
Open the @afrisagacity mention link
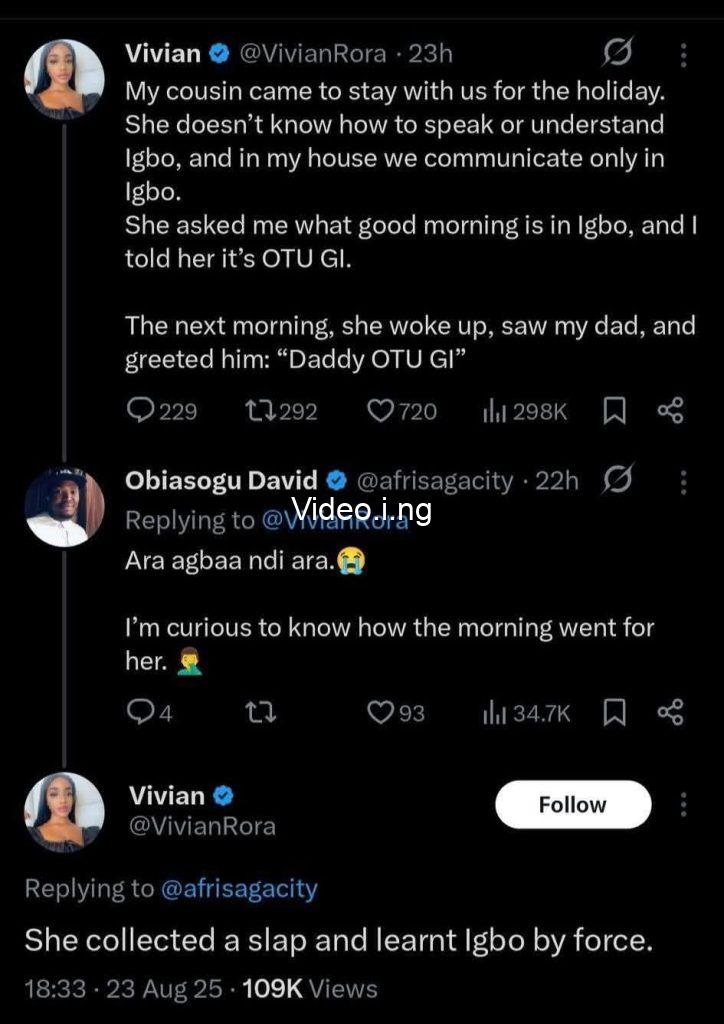coord(239,888)
